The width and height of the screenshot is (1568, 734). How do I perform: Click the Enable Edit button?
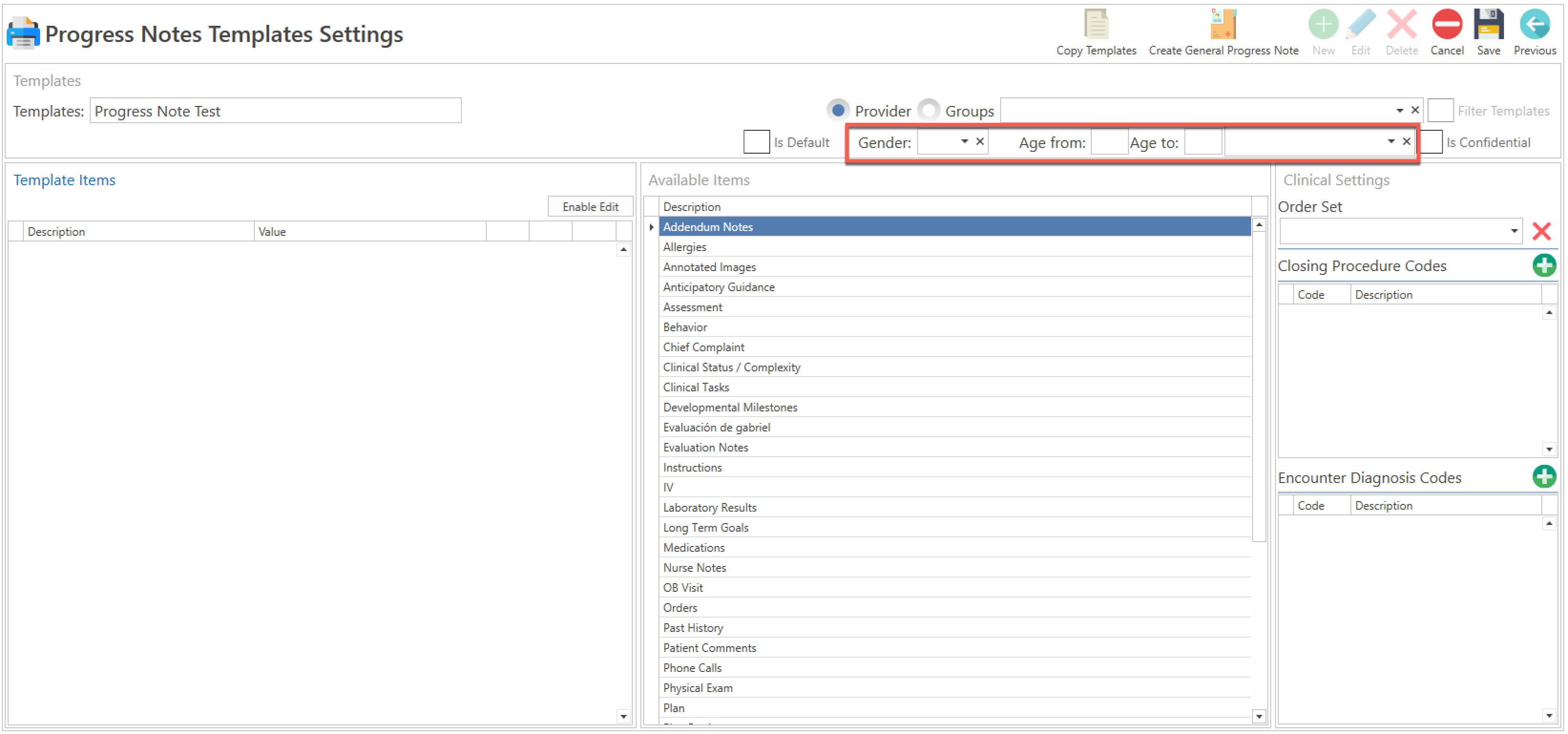click(590, 207)
